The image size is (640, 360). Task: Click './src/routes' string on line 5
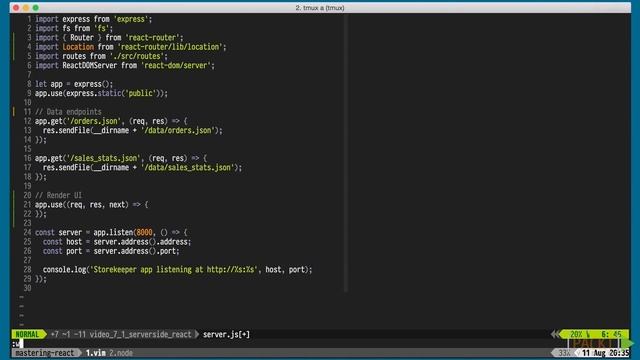click(136, 56)
